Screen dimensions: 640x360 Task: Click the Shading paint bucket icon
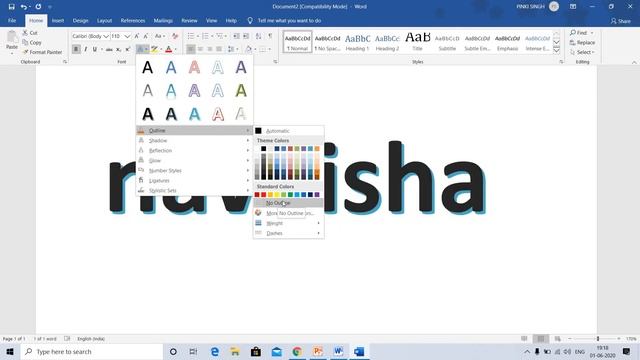pos(249,49)
